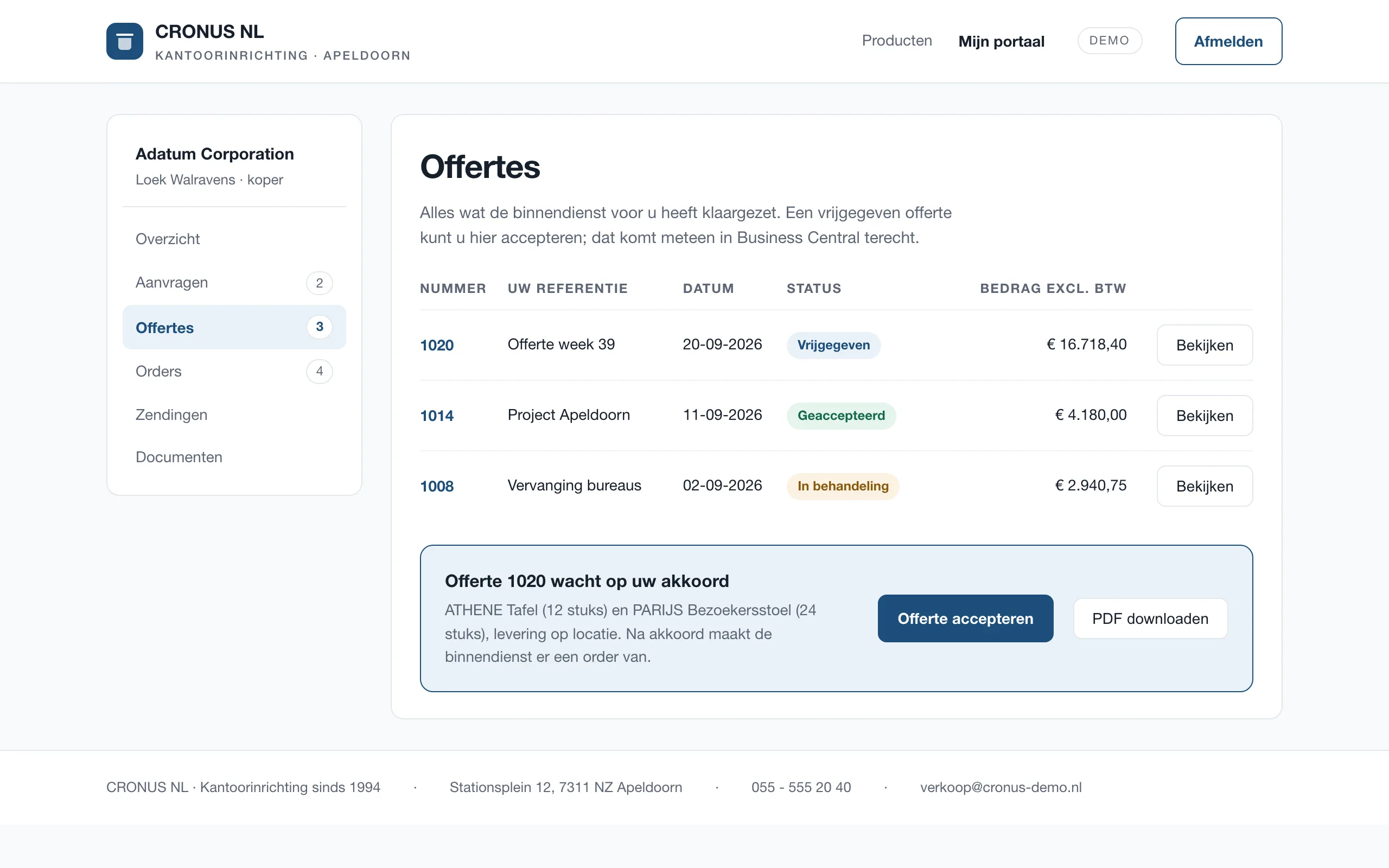The height and width of the screenshot is (868, 1389).
Task: Click the PDF downloaden button
Action: [x=1150, y=618]
